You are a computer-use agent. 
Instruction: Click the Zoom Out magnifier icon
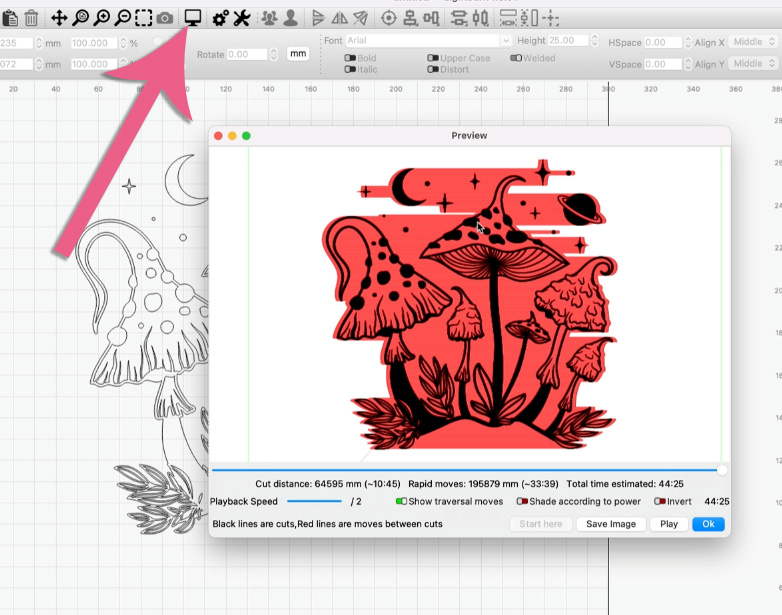(x=122, y=18)
